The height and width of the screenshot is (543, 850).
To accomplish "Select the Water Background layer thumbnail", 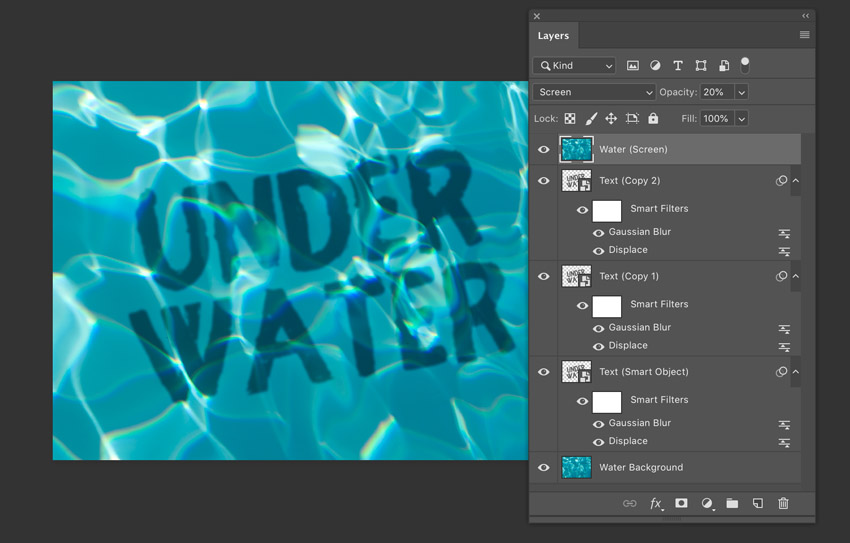I will click(x=576, y=467).
